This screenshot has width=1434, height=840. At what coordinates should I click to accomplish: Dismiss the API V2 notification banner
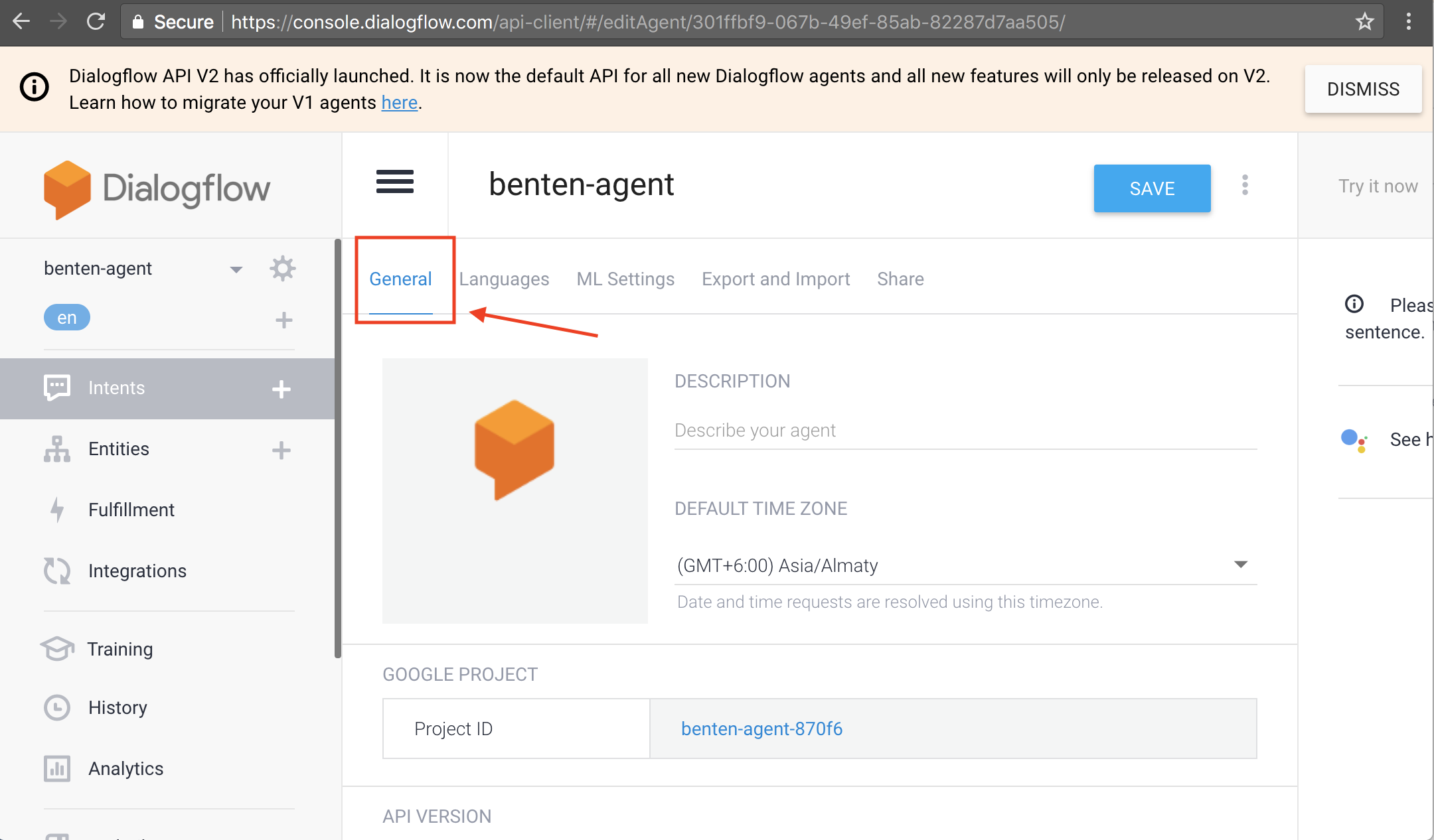click(1362, 89)
